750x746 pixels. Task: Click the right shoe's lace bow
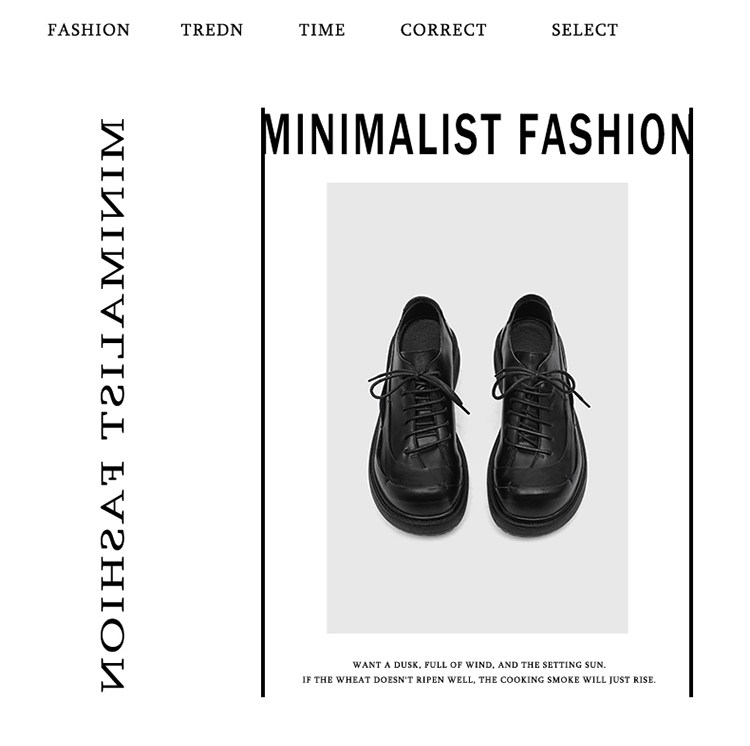point(540,383)
